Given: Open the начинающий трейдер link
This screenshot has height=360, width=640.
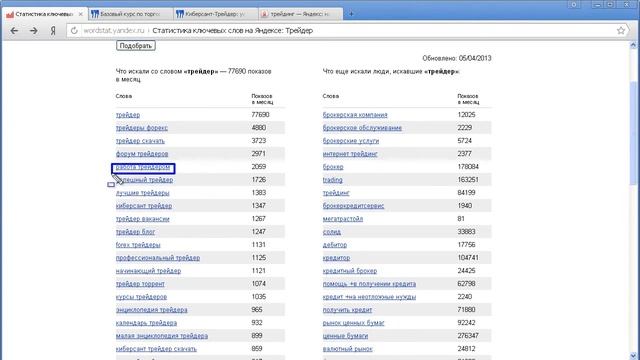Looking at the screenshot, I should pyautogui.click(x=148, y=271).
